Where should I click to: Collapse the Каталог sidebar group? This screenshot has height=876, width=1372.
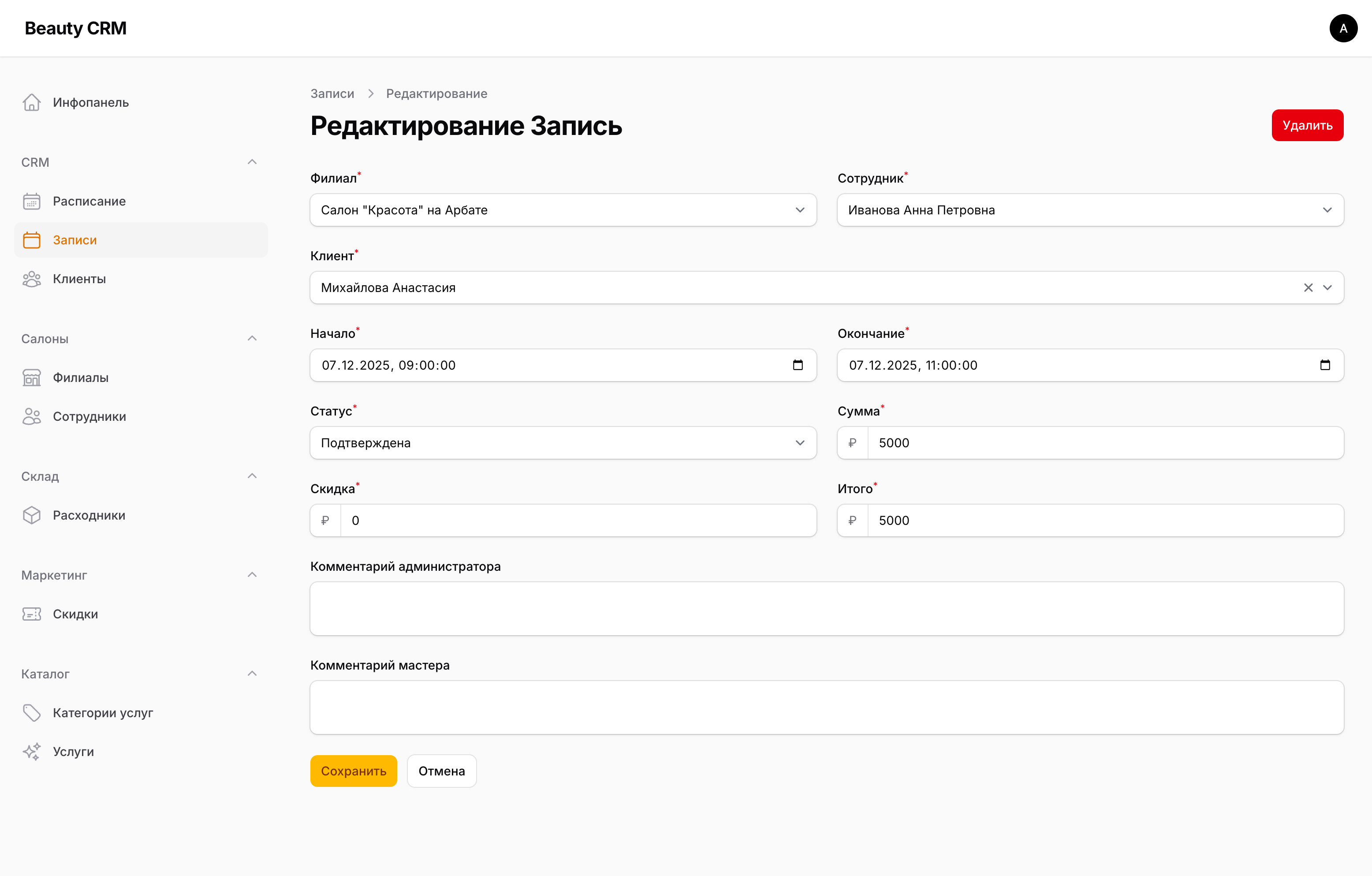point(252,674)
